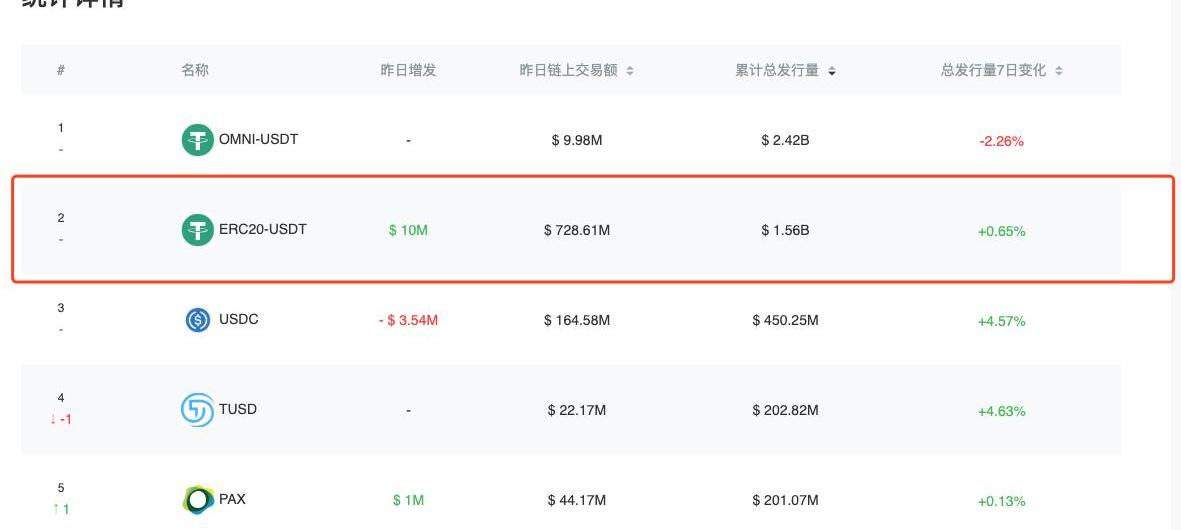Click the $ 728.61M transaction value

coord(577,230)
